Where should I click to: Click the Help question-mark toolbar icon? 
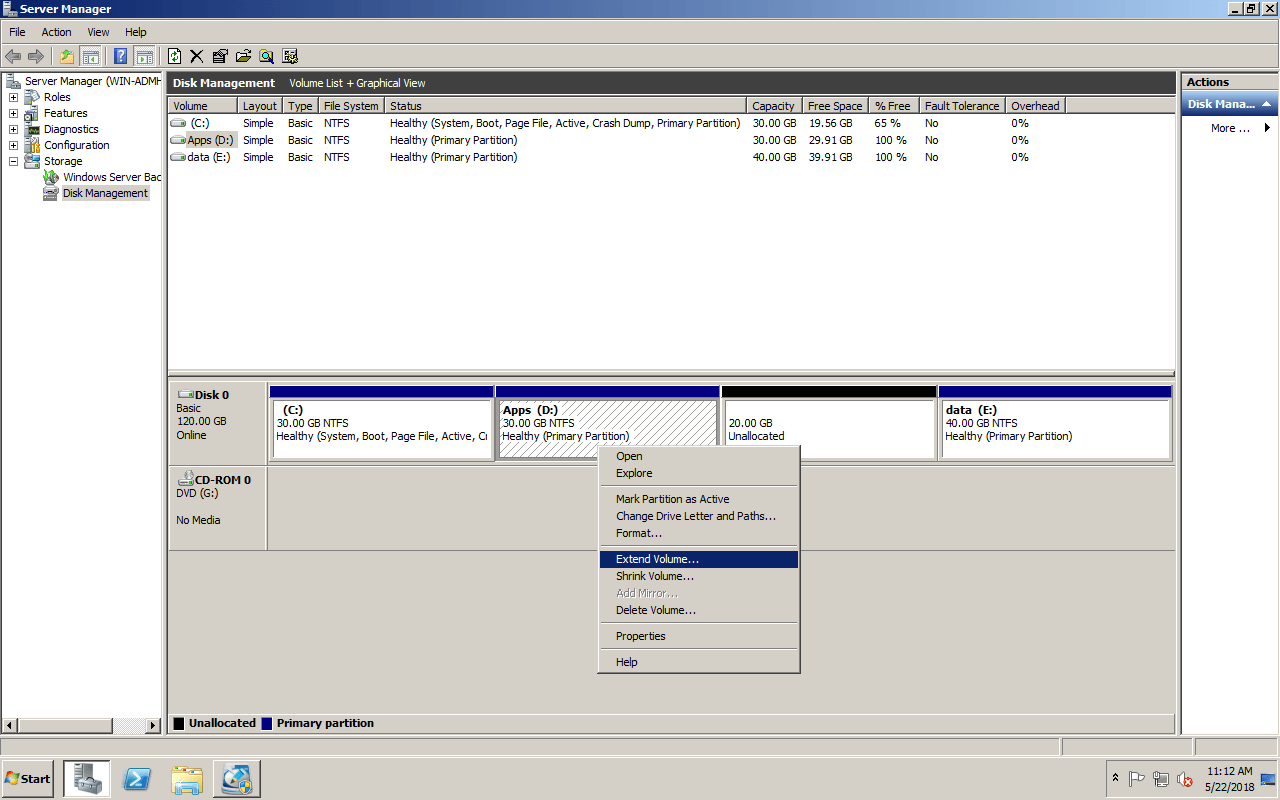121,56
